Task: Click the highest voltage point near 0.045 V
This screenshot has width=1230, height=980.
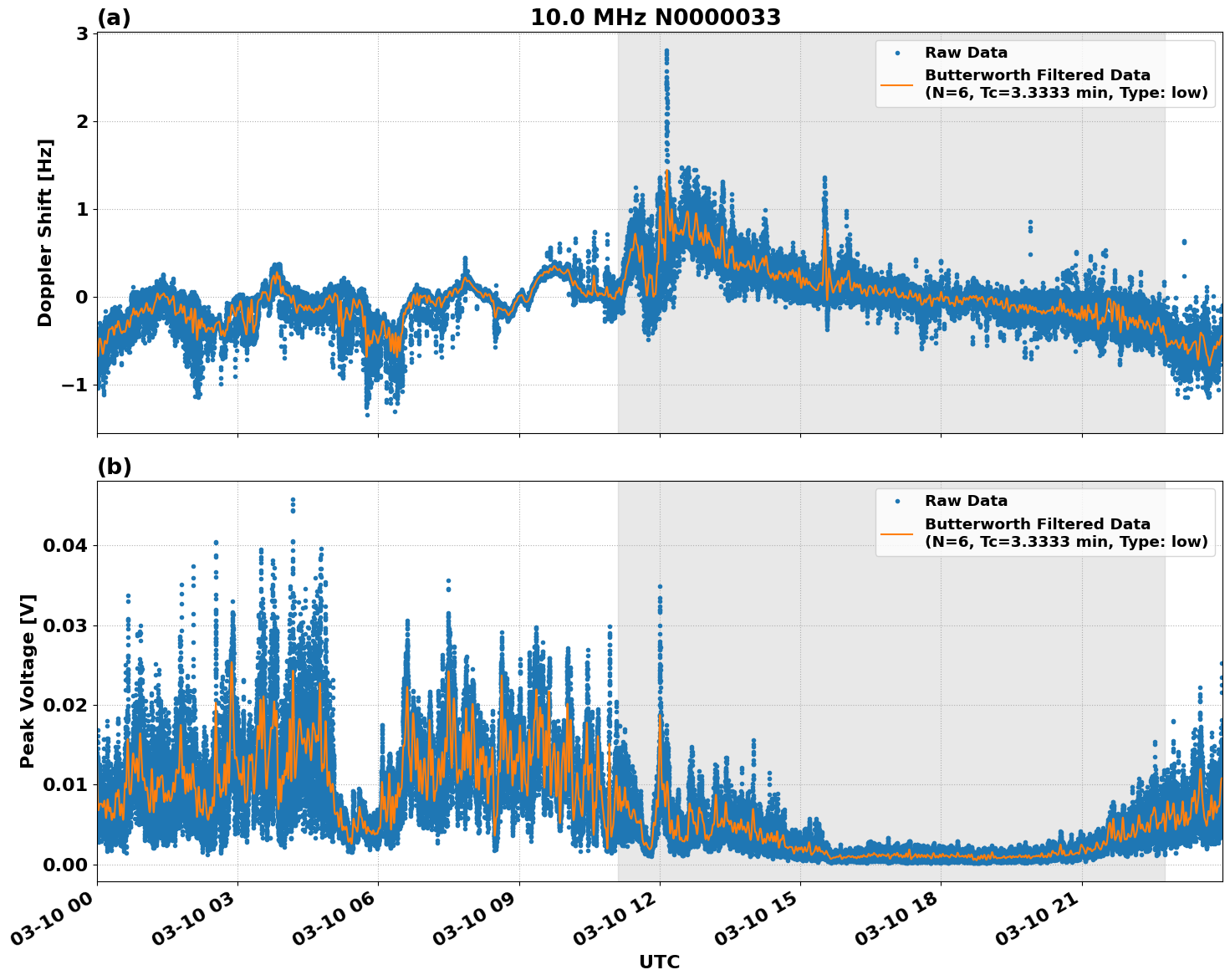Action: coord(292,499)
